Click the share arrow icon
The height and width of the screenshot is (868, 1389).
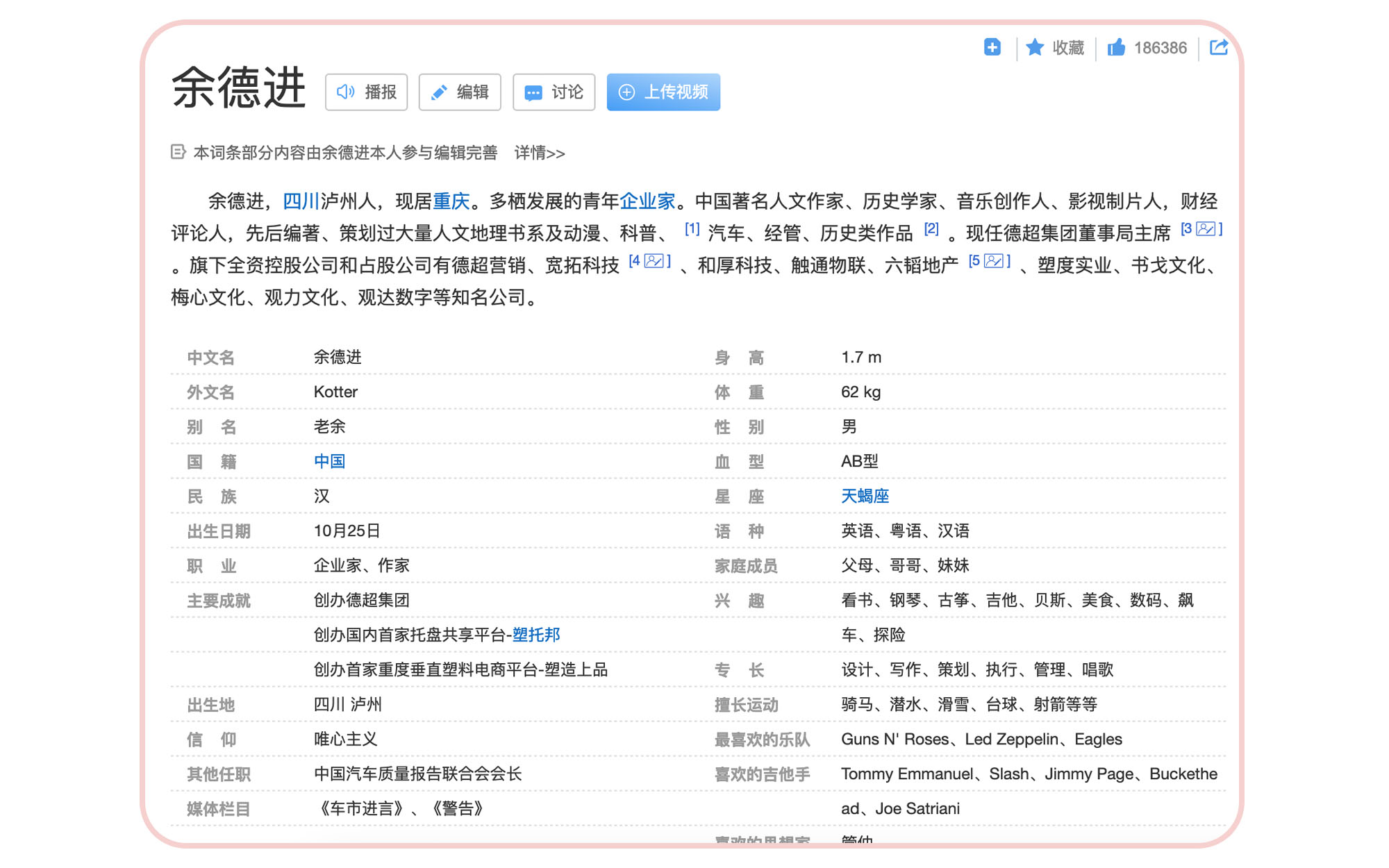(x=1218, y=47)
